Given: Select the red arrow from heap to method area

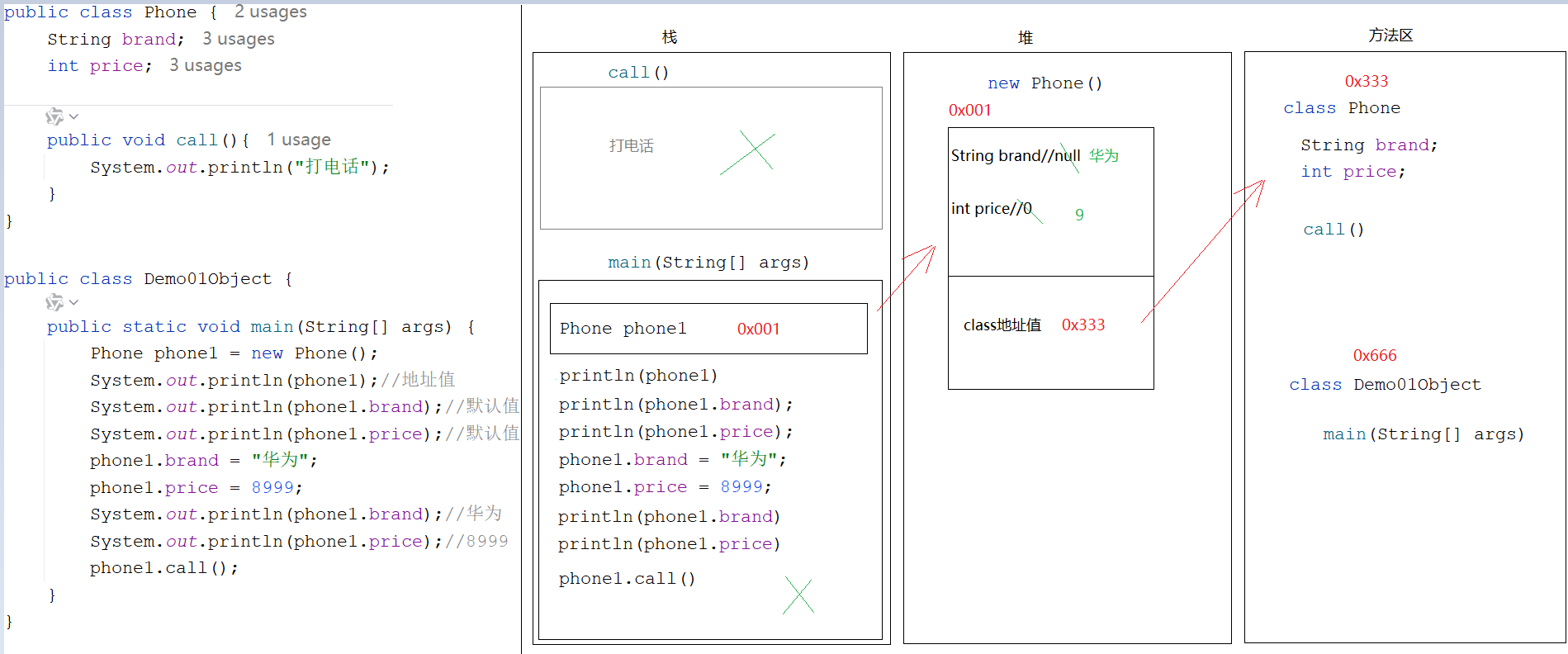Looking at the screenshot, I should [x=1204, y=250].
